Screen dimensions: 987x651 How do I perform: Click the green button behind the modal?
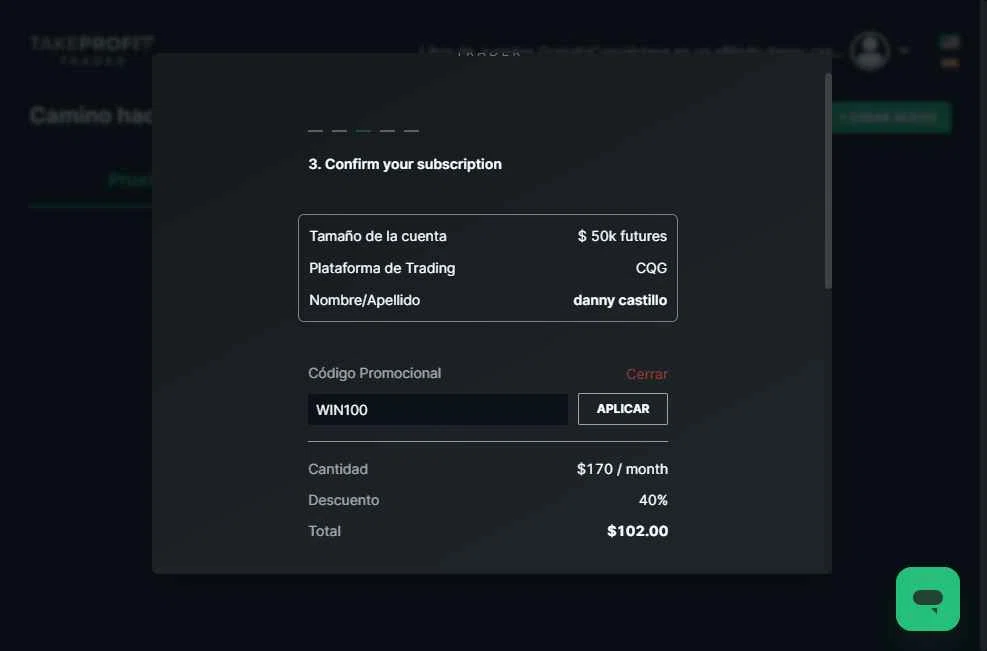[x=890, y=117]
